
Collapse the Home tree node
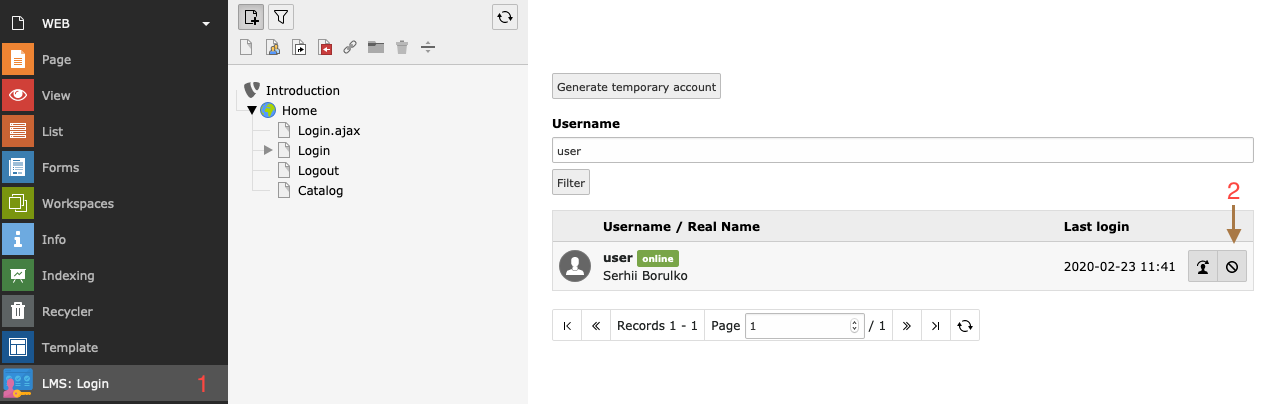[x=252, y=110]
